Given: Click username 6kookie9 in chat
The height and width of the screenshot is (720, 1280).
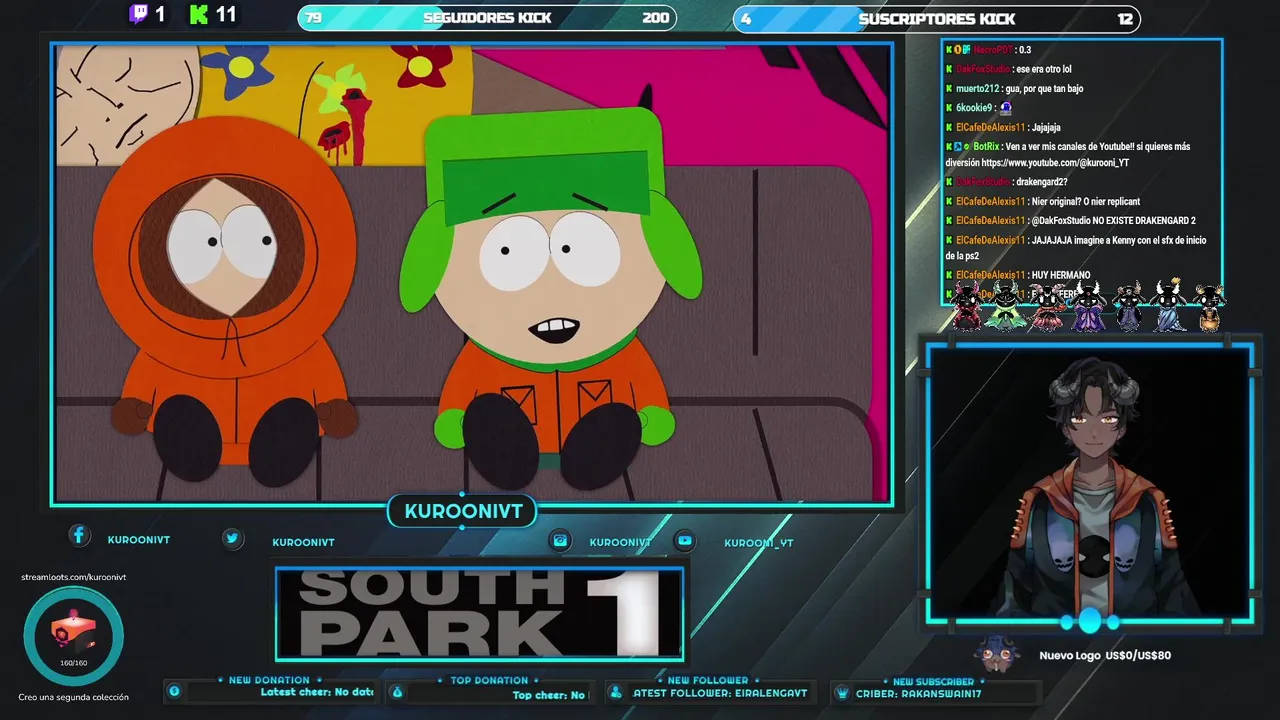Looking at the screenshot, I should (x=975, y=108).
